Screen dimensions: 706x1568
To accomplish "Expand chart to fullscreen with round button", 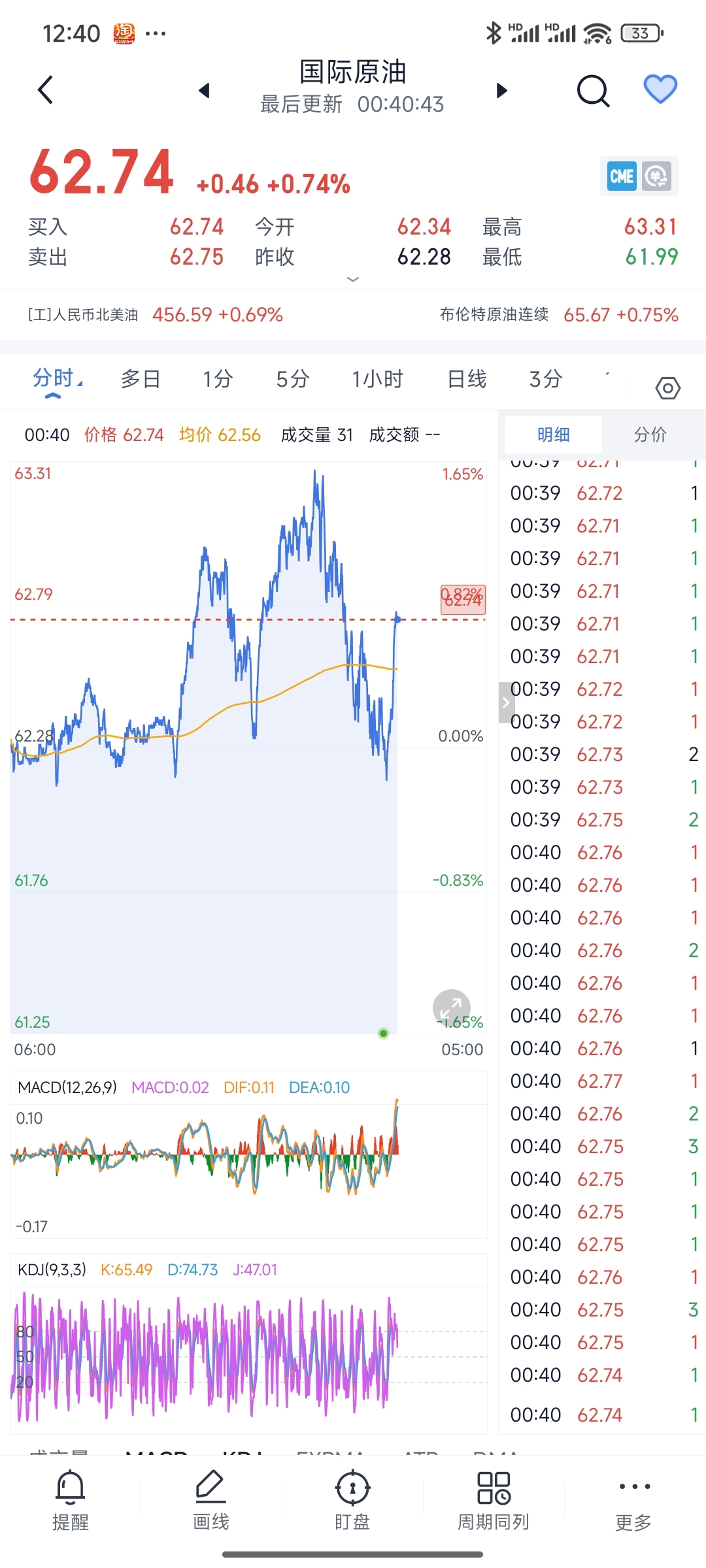I will [451, 1007].
